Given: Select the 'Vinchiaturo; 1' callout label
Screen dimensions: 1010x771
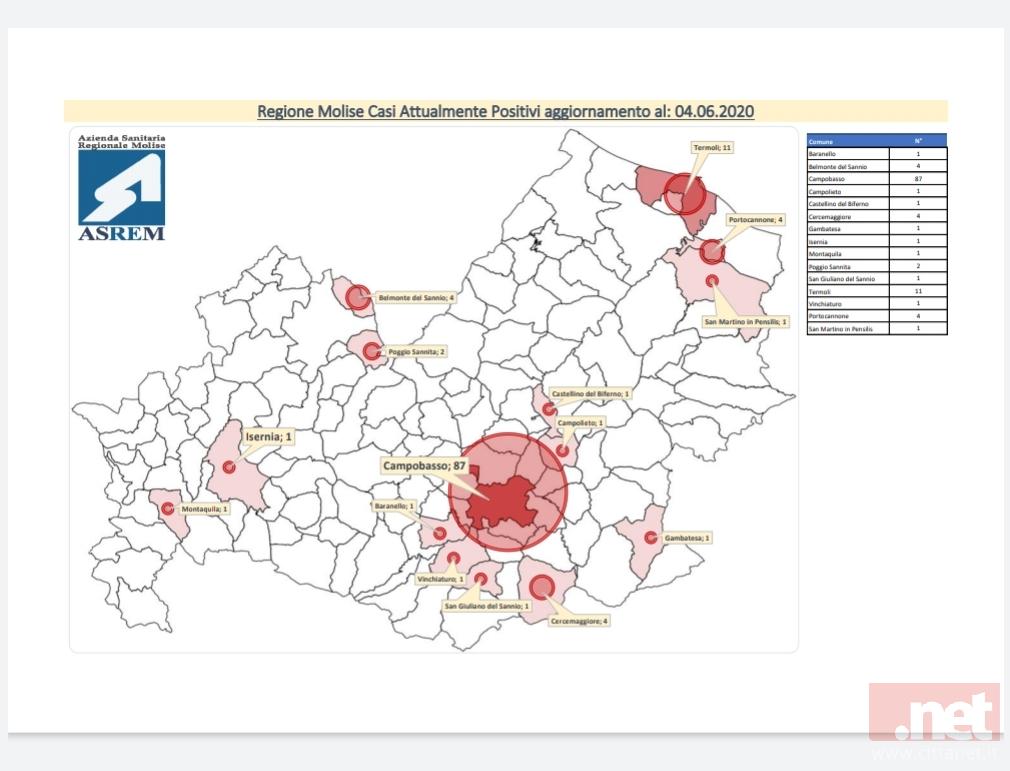Looking at the screenshot, I should tap(438, 578).
